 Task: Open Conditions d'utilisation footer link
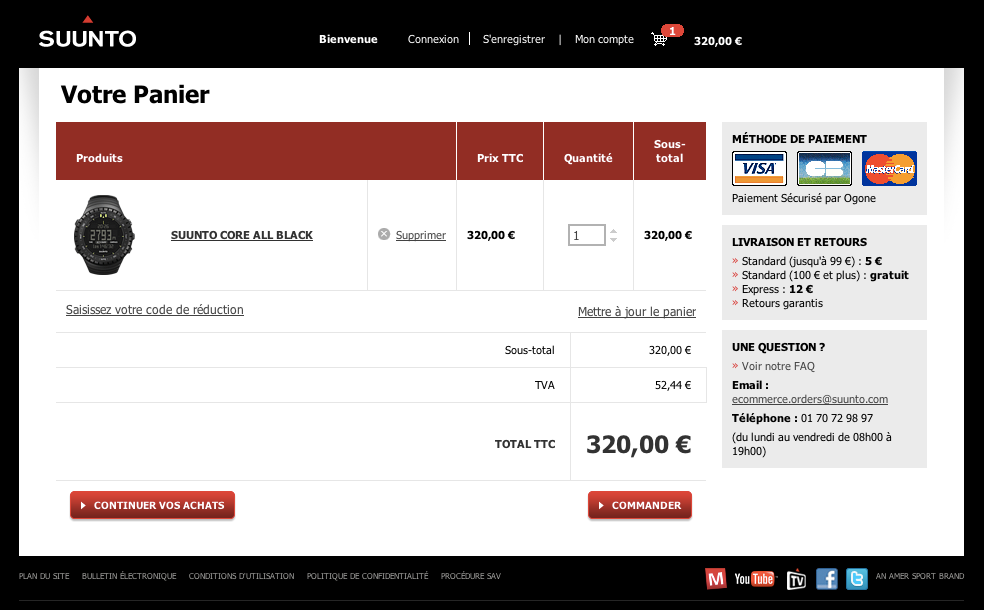pos(242,576)
